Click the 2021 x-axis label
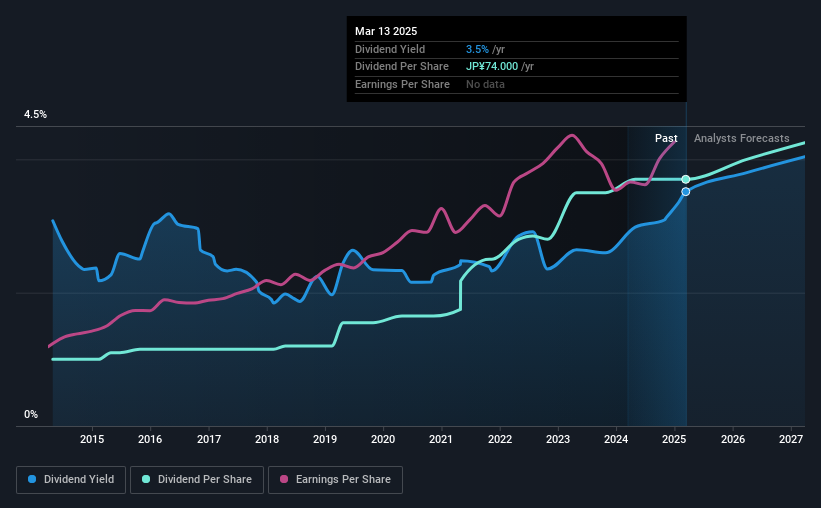821x508 pixels. (441, 439)
